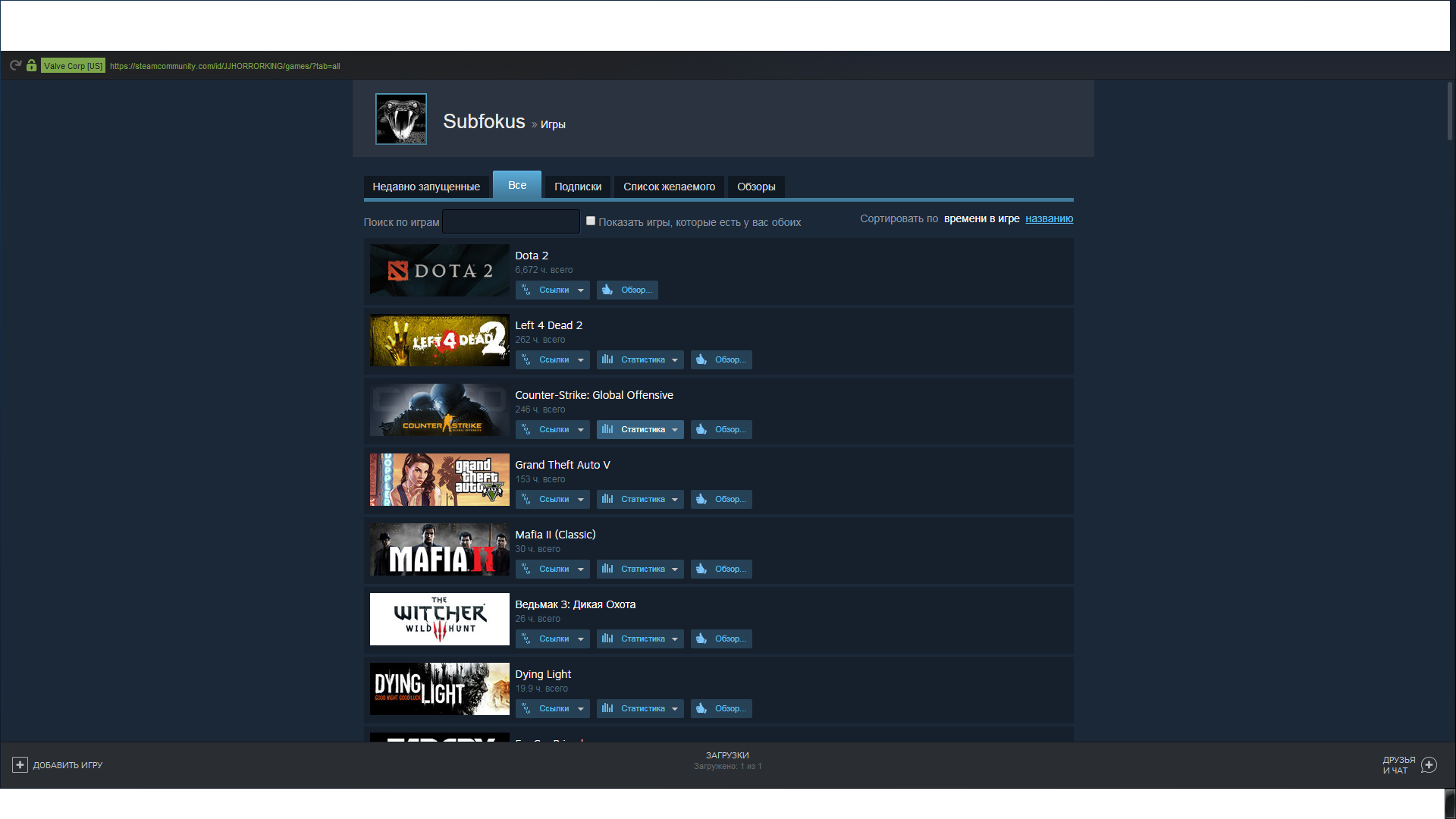The image size is (1456, 819).
Task: Click the thumbs-up Обзор button for Left 4 Dead 2
Action: coord(721,359)
